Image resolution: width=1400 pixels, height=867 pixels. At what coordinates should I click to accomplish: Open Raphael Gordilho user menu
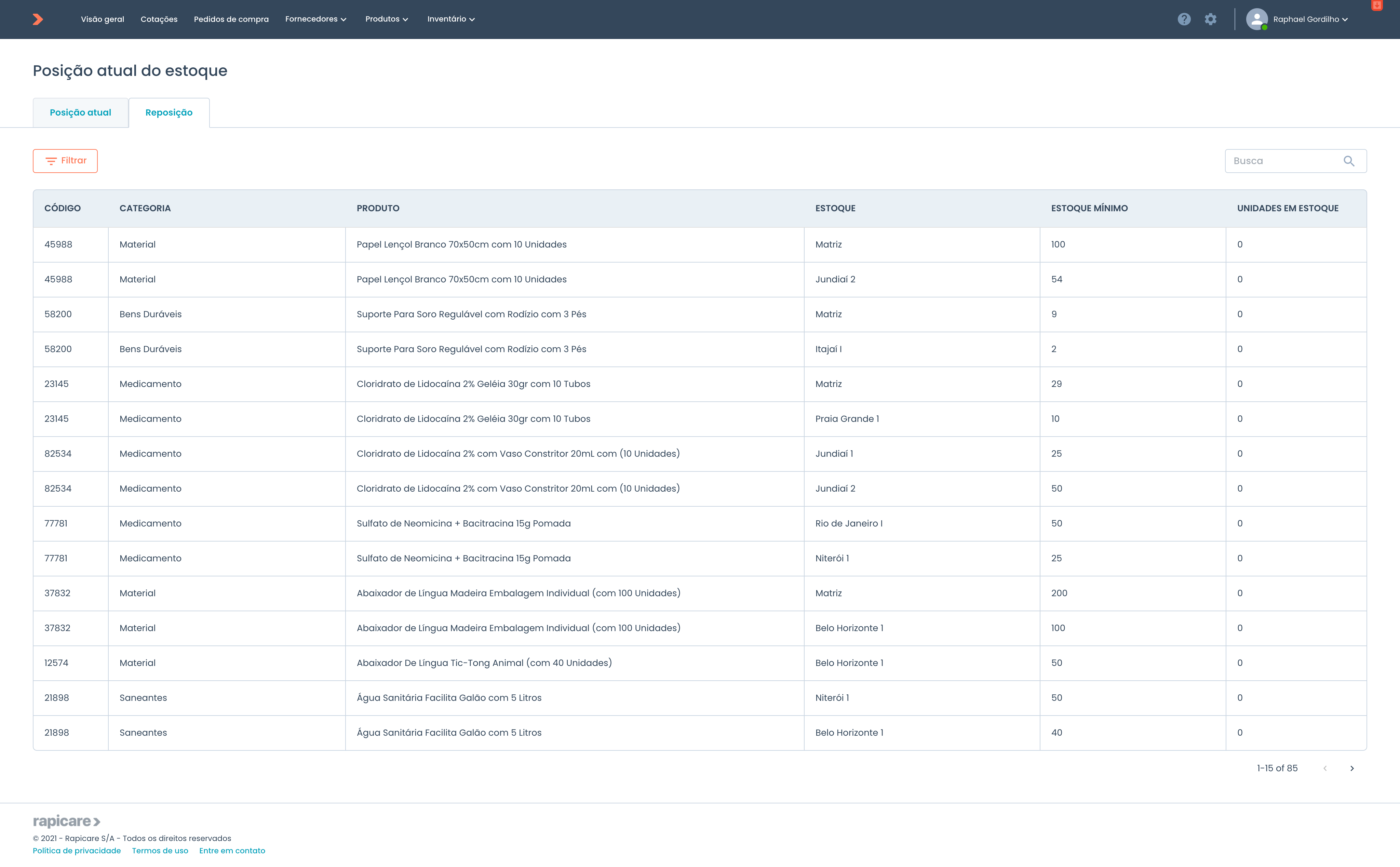pyautogui.click(x=1309, y=19)
